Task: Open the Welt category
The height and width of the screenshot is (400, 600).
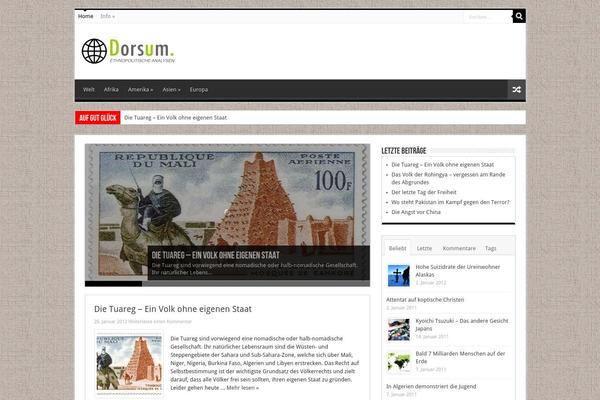Action: (x=88, y=90)
